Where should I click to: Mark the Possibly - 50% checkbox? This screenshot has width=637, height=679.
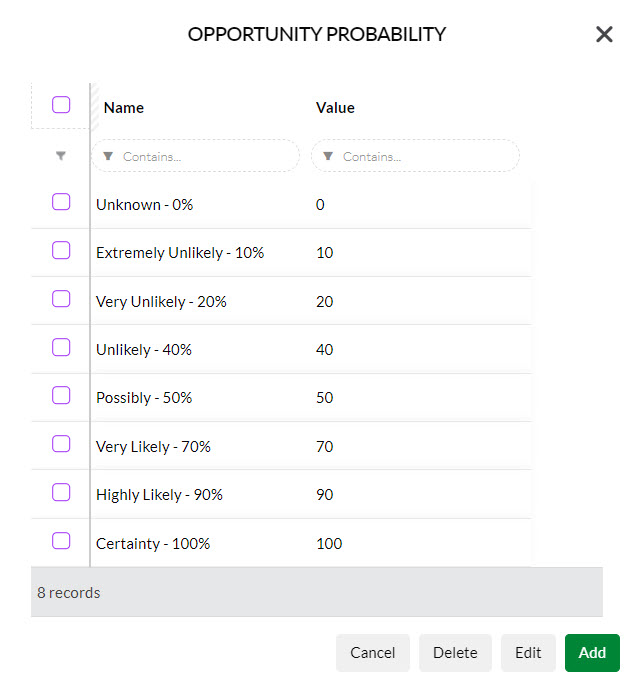click(x=61, y=395)
